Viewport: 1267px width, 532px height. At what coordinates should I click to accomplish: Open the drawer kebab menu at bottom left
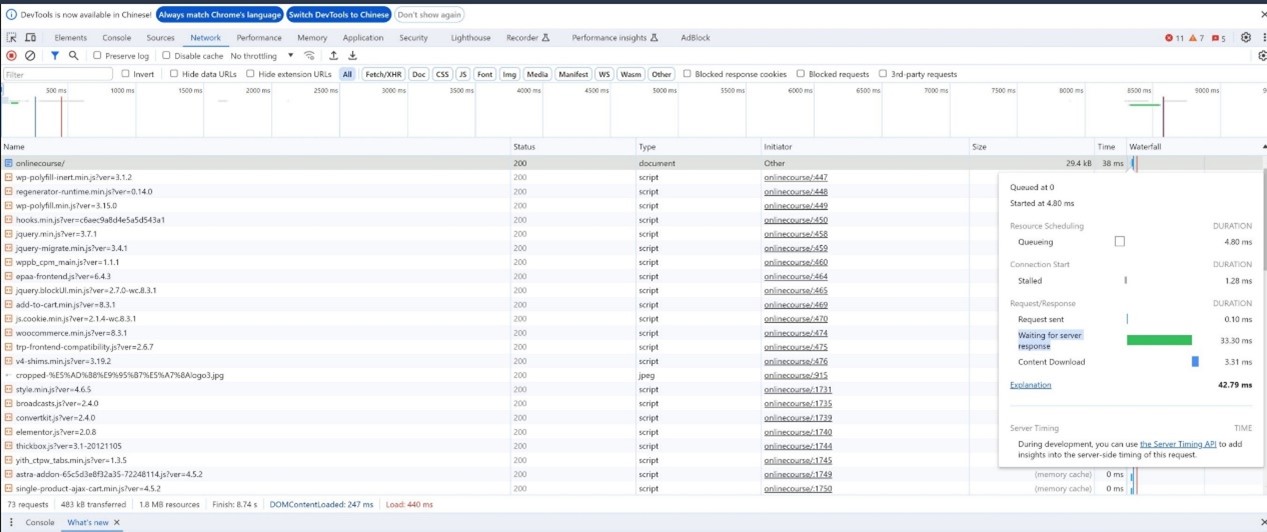point(9,523)
